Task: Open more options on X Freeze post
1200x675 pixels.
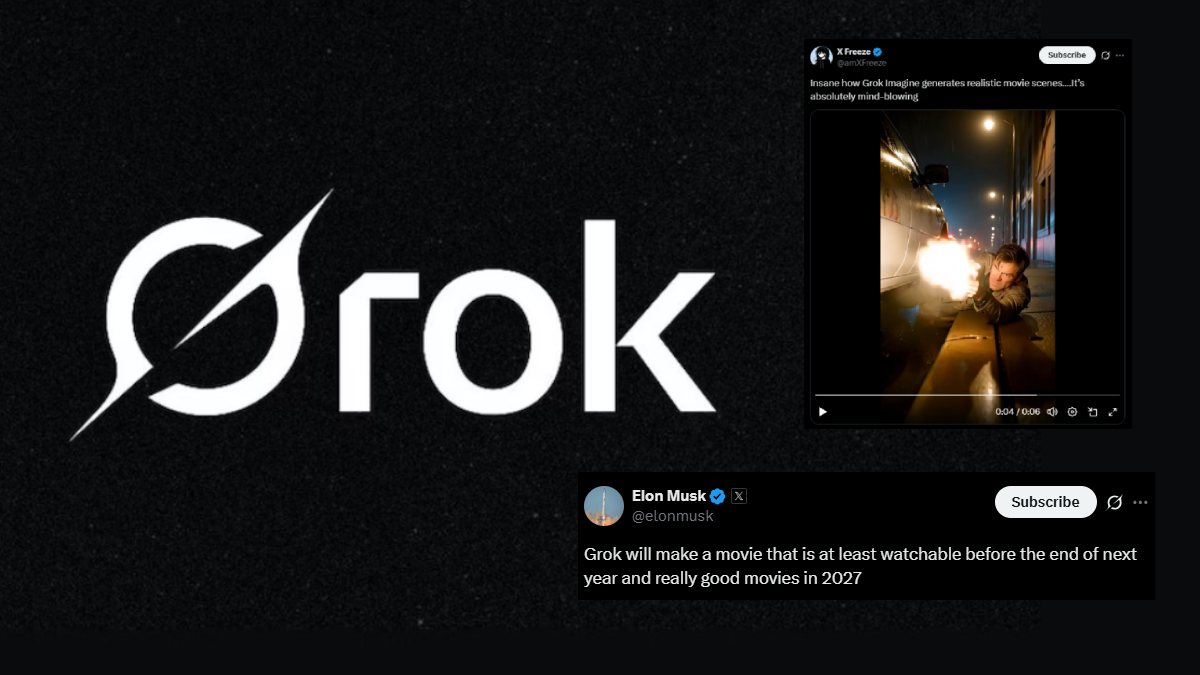Action: coord(1120,55)
